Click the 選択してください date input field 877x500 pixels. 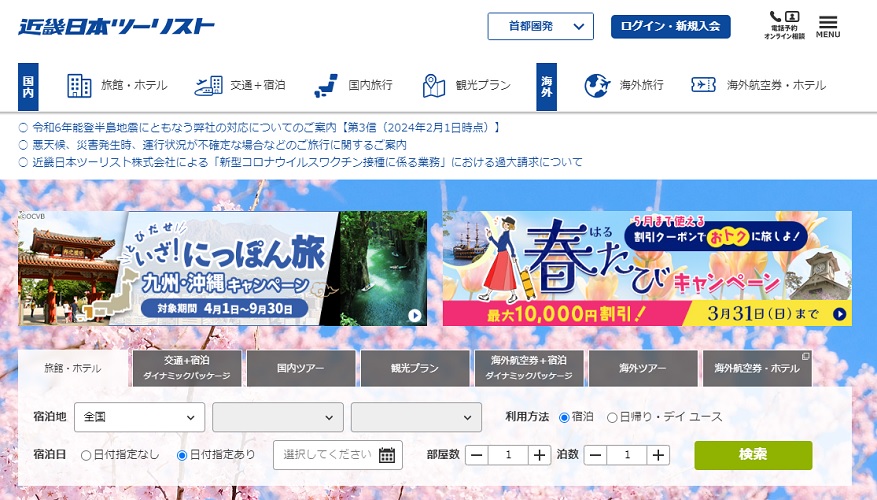338,455
